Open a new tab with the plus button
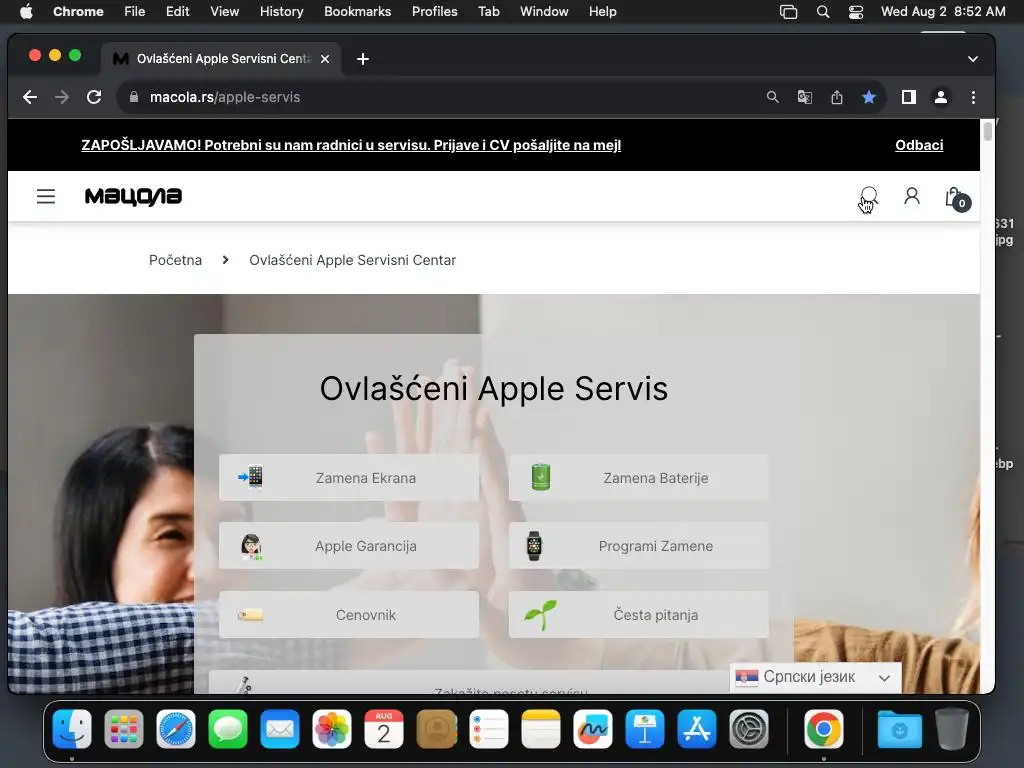The height and width of the screenshot is (768, 1024). (363, 59)
